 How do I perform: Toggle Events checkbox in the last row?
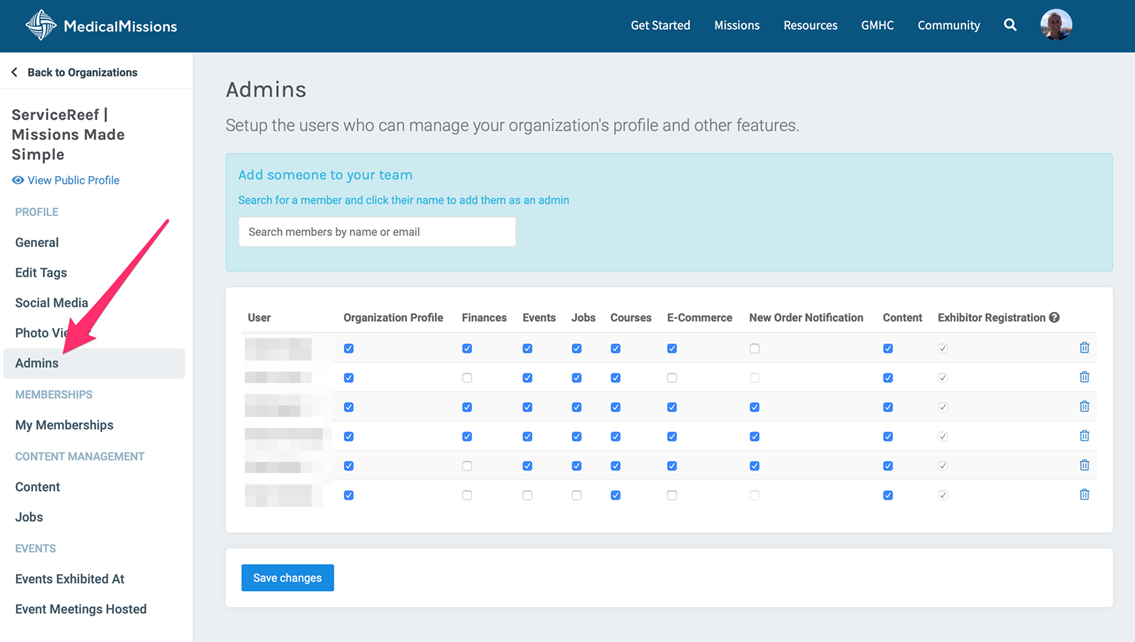[527, 495]
